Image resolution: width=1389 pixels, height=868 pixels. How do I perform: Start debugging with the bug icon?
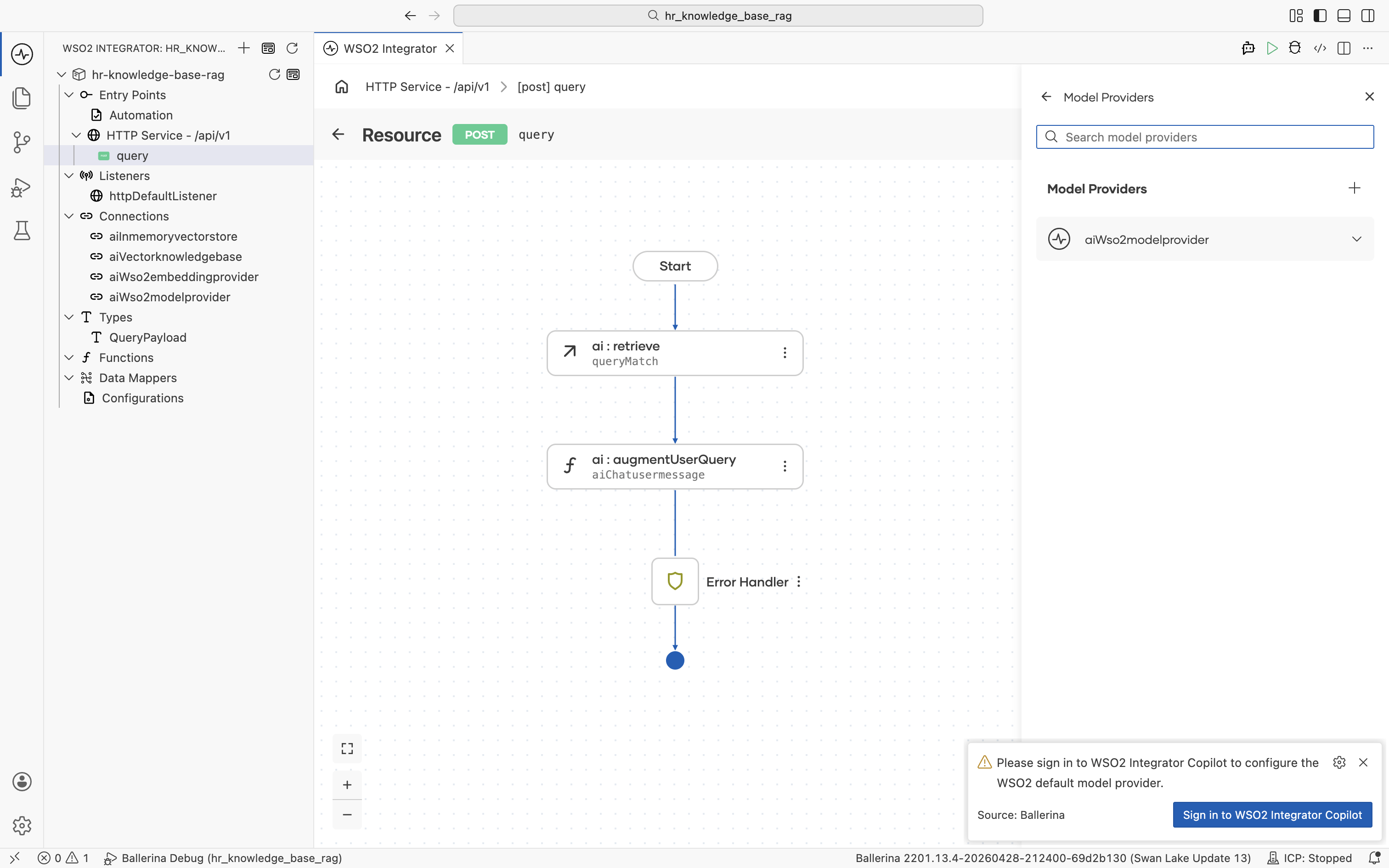tap(1295, 48)
